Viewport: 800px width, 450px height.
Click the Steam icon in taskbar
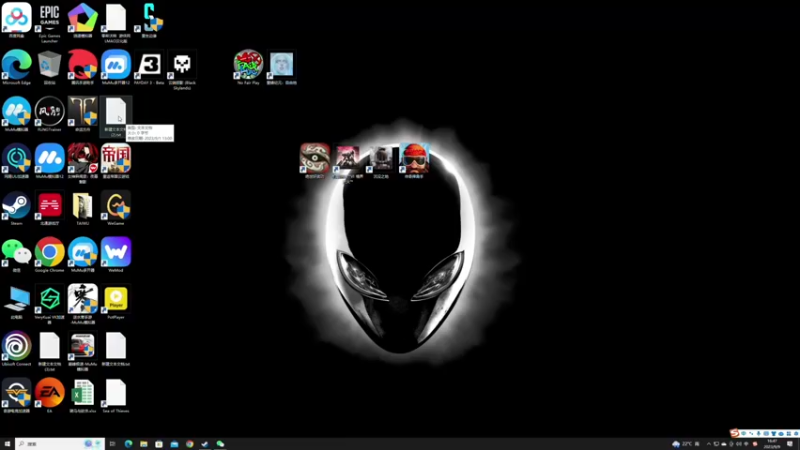[x=205, y=444]
